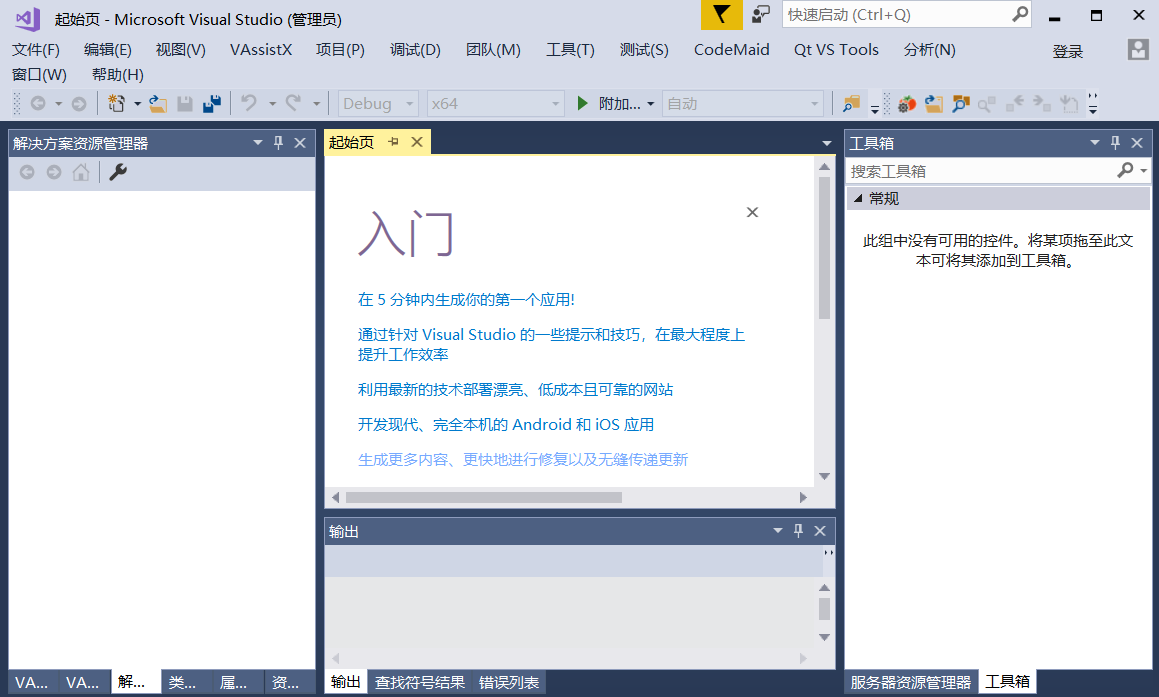
Task: Click the tomato Visual Assist options icon
Action: tap(907, 104)
